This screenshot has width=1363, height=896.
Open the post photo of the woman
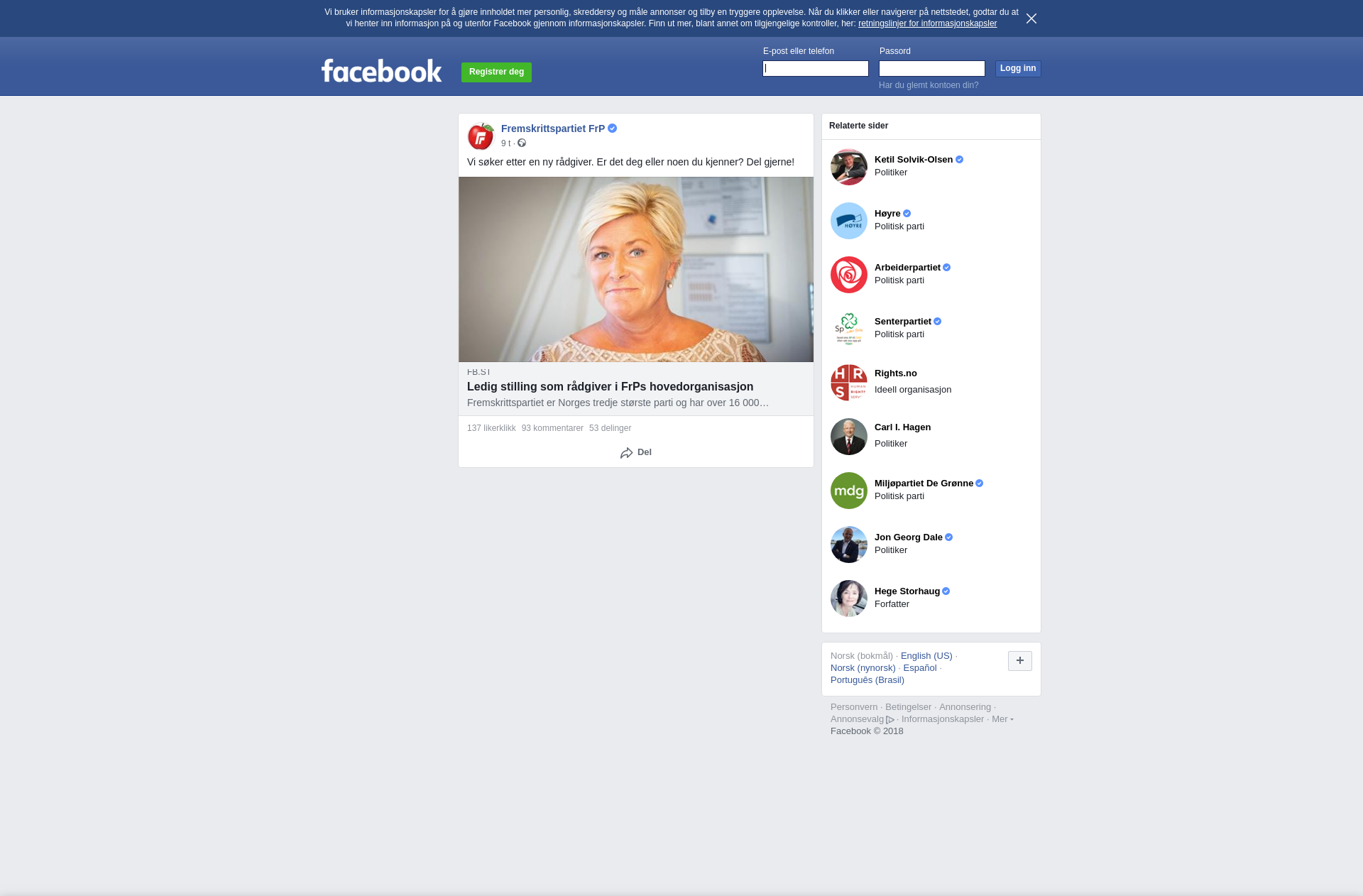pyautogui.click(x=636, y=270)
